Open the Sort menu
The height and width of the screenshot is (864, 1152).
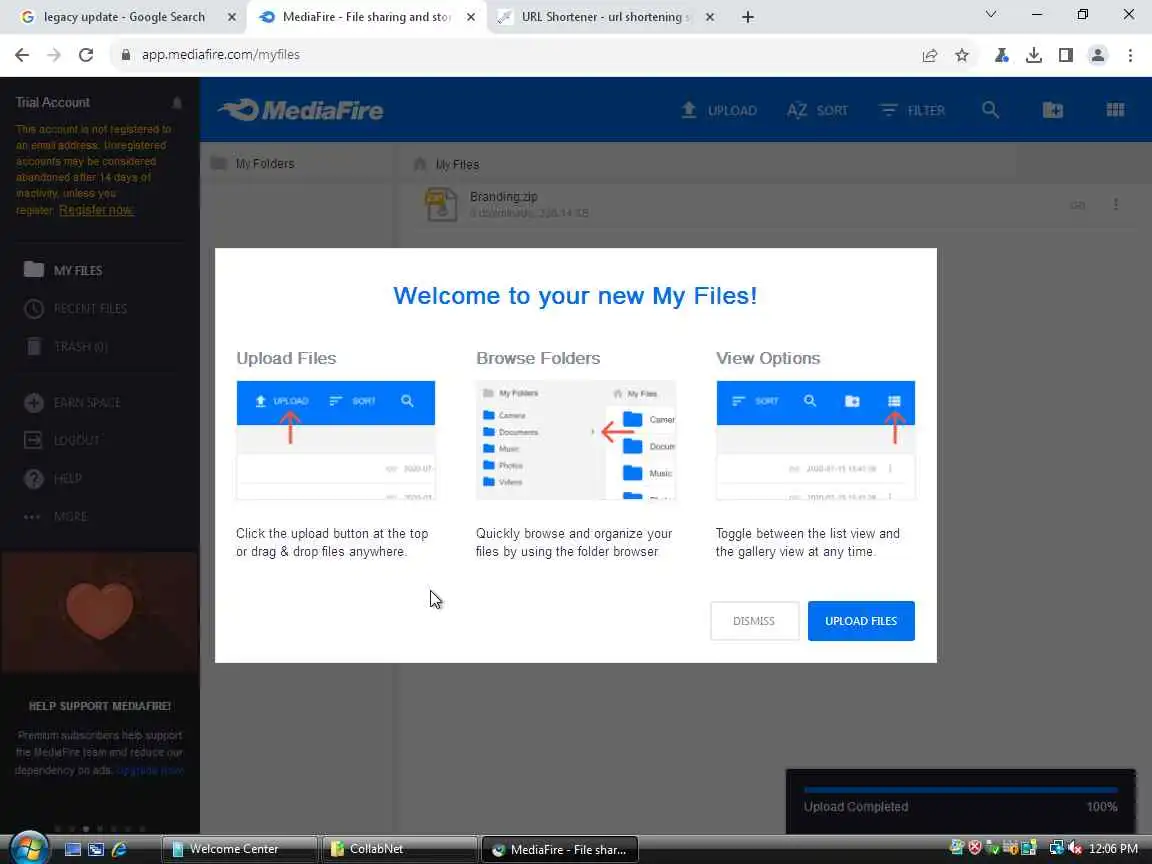click(817, 110)
